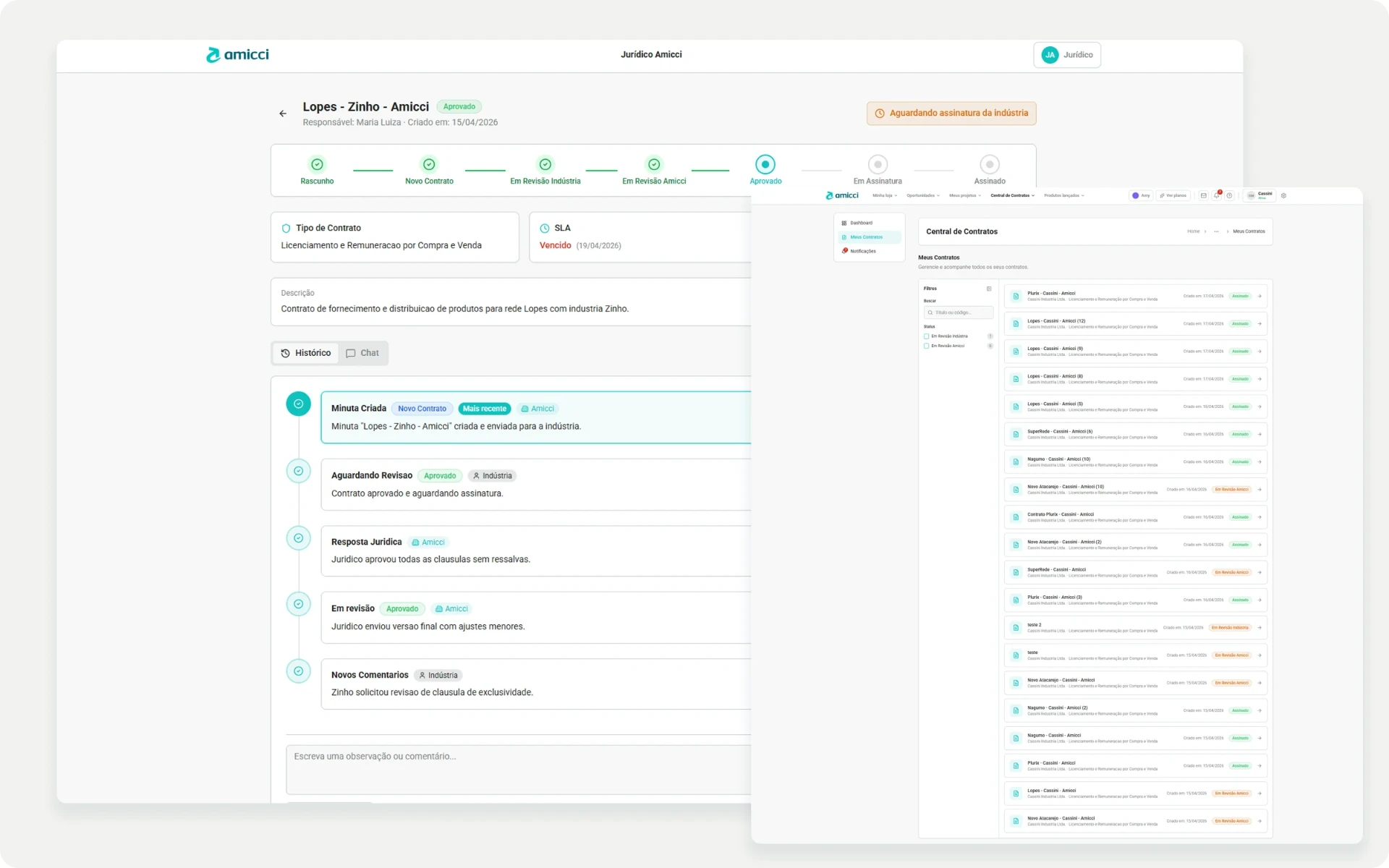Click the Jurídico user button
Screen dimensions: 1389x868
(x=1067, y=55)
